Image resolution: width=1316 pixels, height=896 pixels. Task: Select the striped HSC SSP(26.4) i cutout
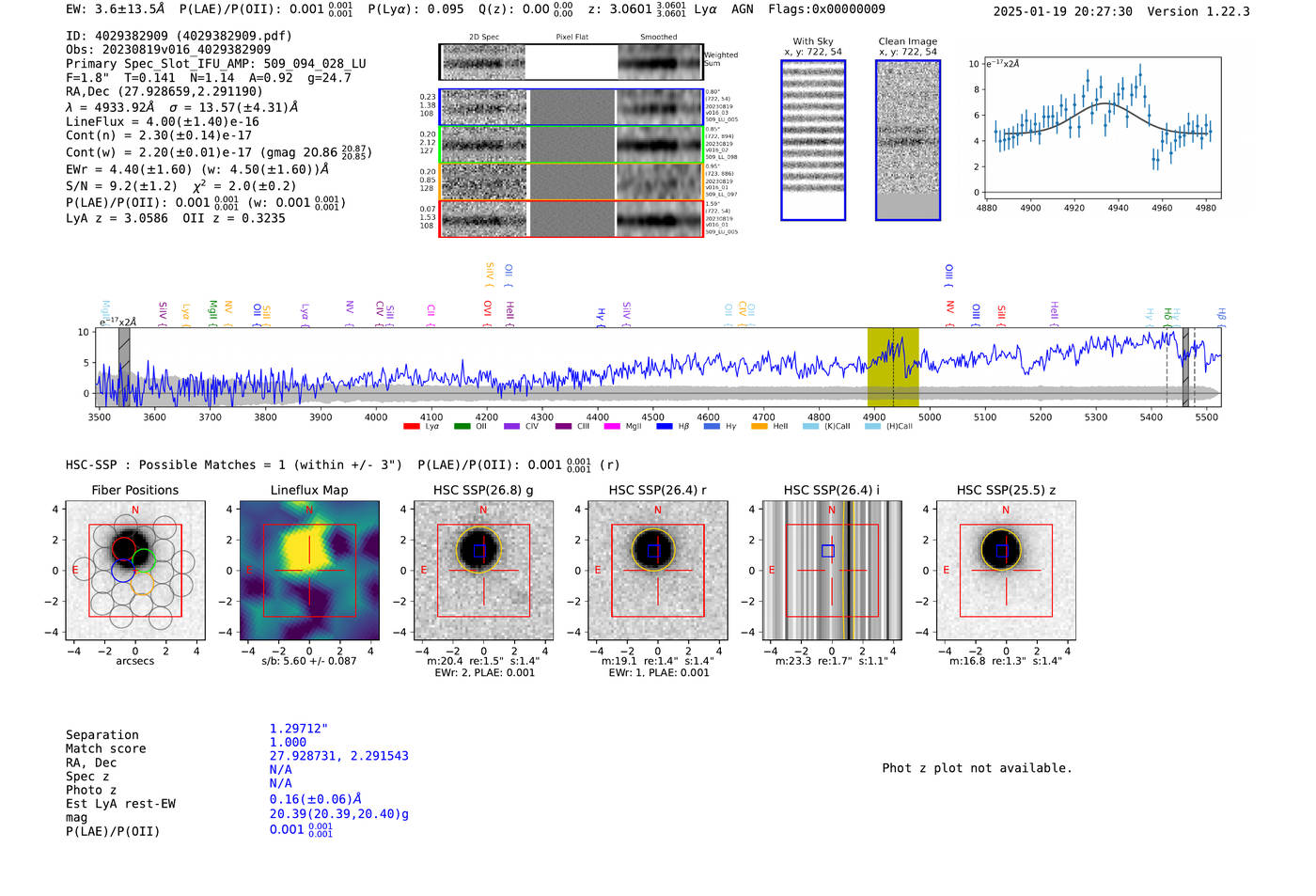832,571
